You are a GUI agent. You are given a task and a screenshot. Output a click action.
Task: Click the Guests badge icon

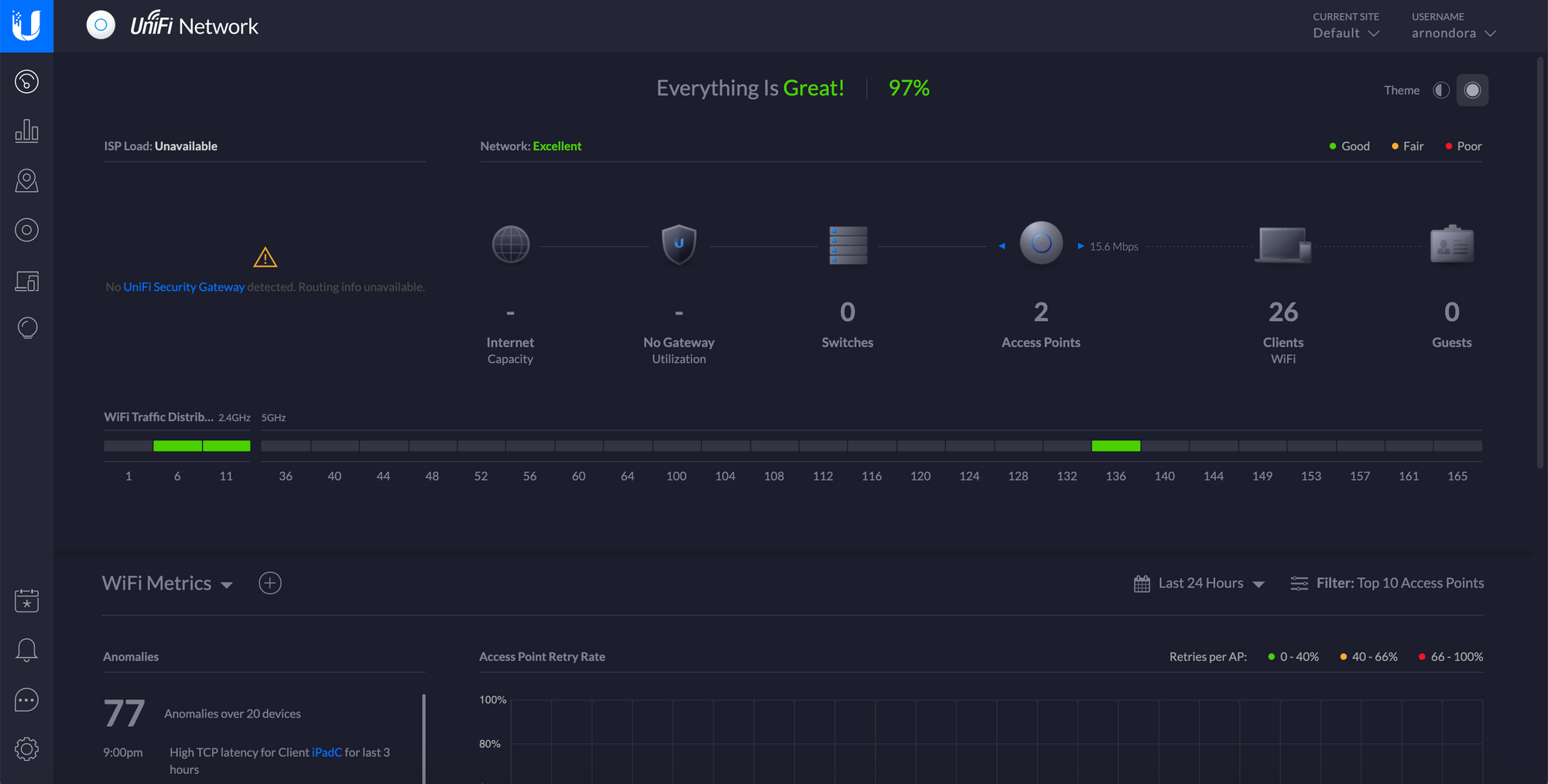(x=1452, y=244)
